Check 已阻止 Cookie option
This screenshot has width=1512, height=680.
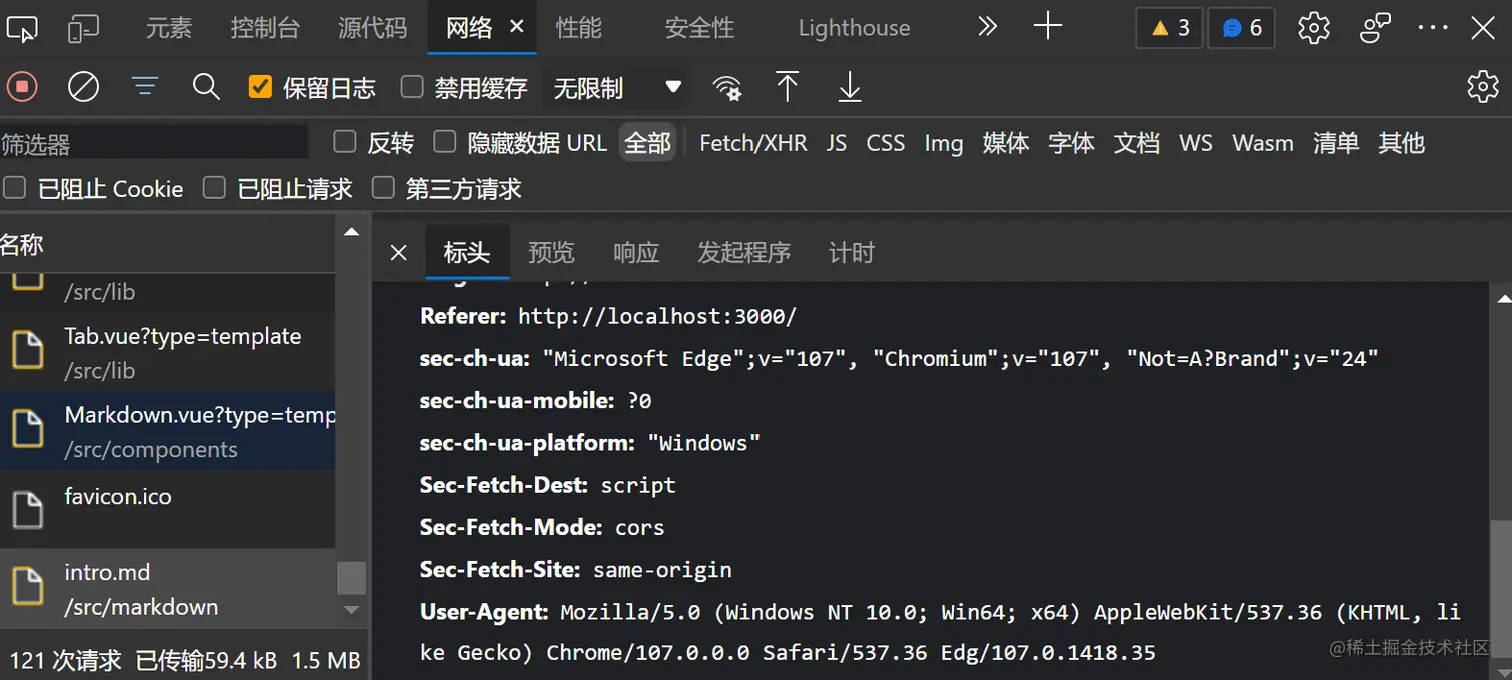click(14, 187)
